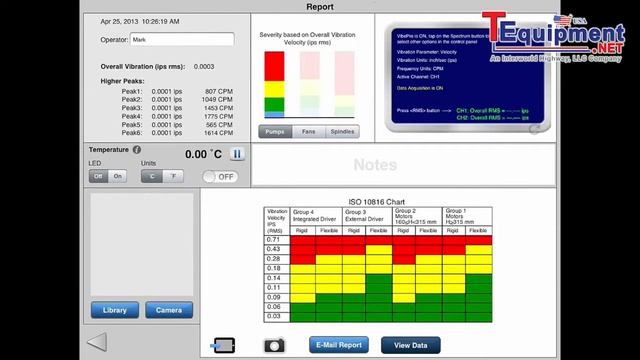The width and height of the screenshot is (640, 360).
Task: Click the Higher Peaks label
Action: pyautogui.click(x=122, y=81)
